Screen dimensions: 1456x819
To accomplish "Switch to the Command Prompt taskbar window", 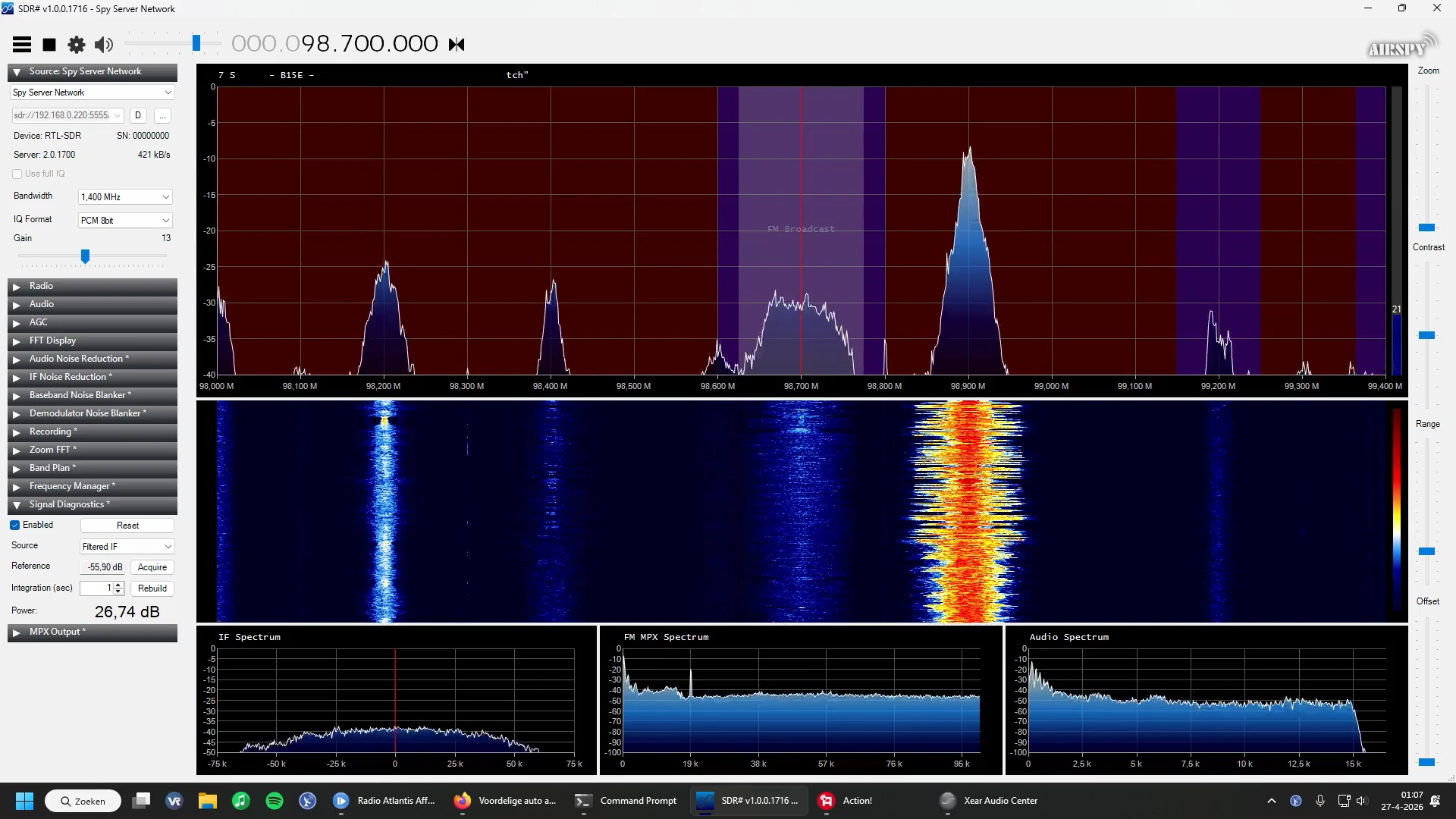I will pos(626,801).
